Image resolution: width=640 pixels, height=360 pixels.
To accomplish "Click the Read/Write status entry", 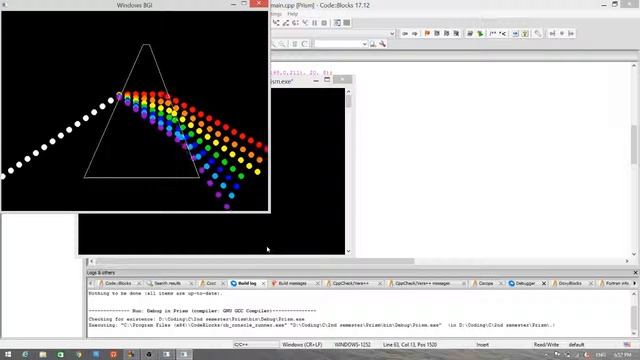I will click(x=546, y=345).
